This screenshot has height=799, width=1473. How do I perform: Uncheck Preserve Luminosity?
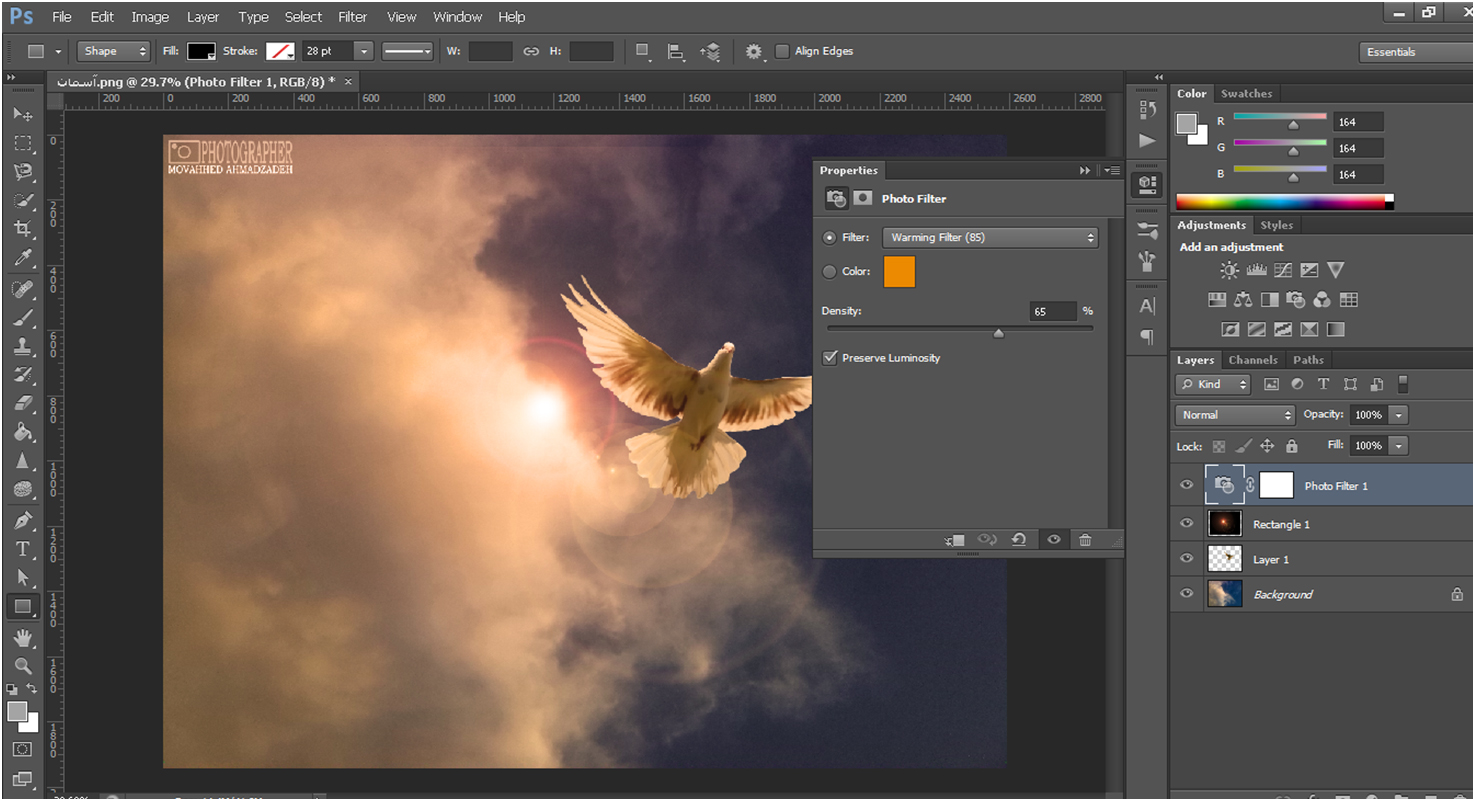[x=829, y=357]
